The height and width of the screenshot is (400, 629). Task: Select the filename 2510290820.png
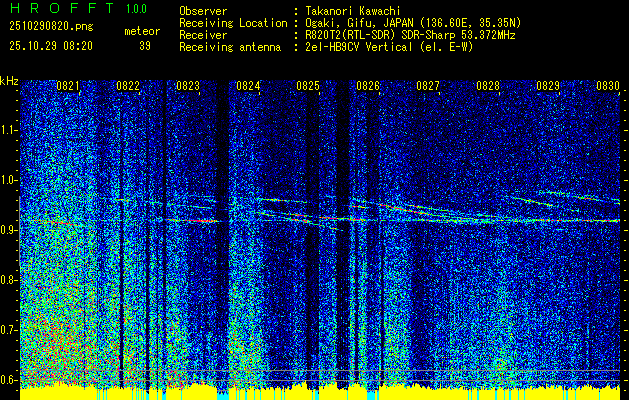(51, 27)
